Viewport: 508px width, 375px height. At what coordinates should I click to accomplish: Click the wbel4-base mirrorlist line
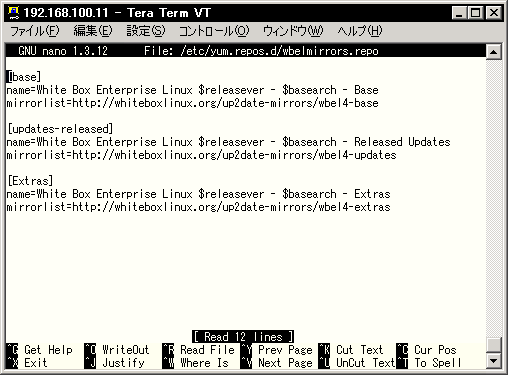point(192,103)
